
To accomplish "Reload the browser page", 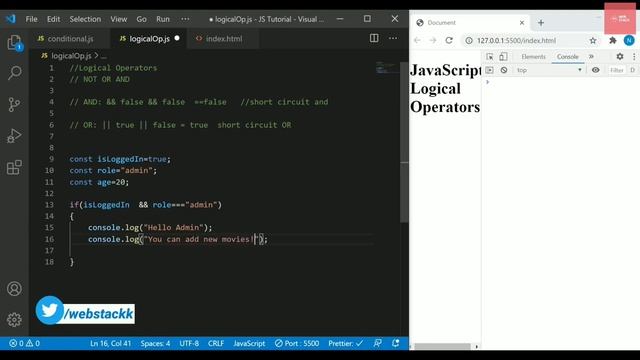I will [x=449, y=40].
